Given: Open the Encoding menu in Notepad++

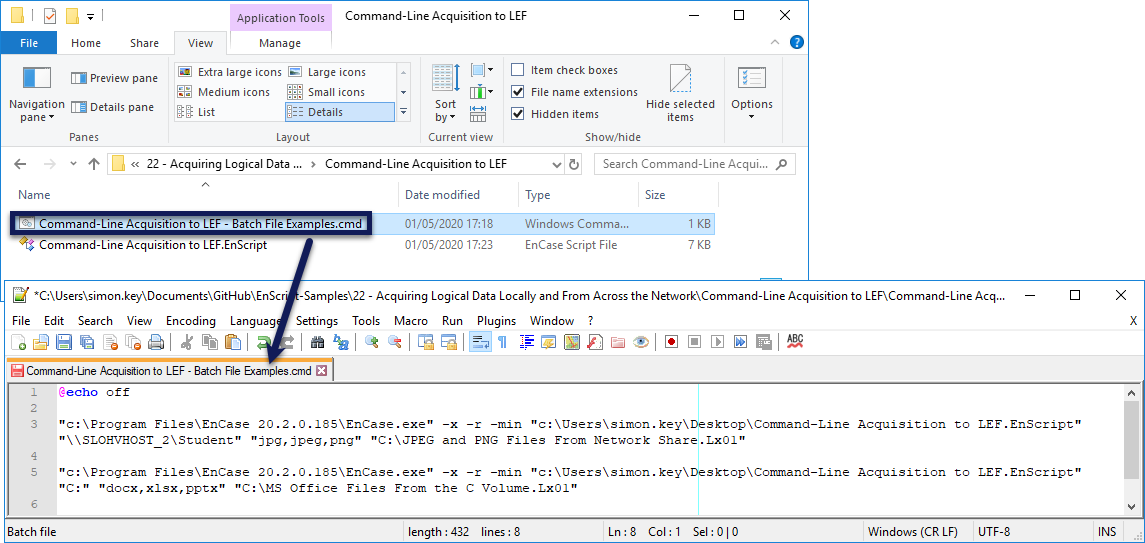Looking at the screenshot, I should point(191,320).
